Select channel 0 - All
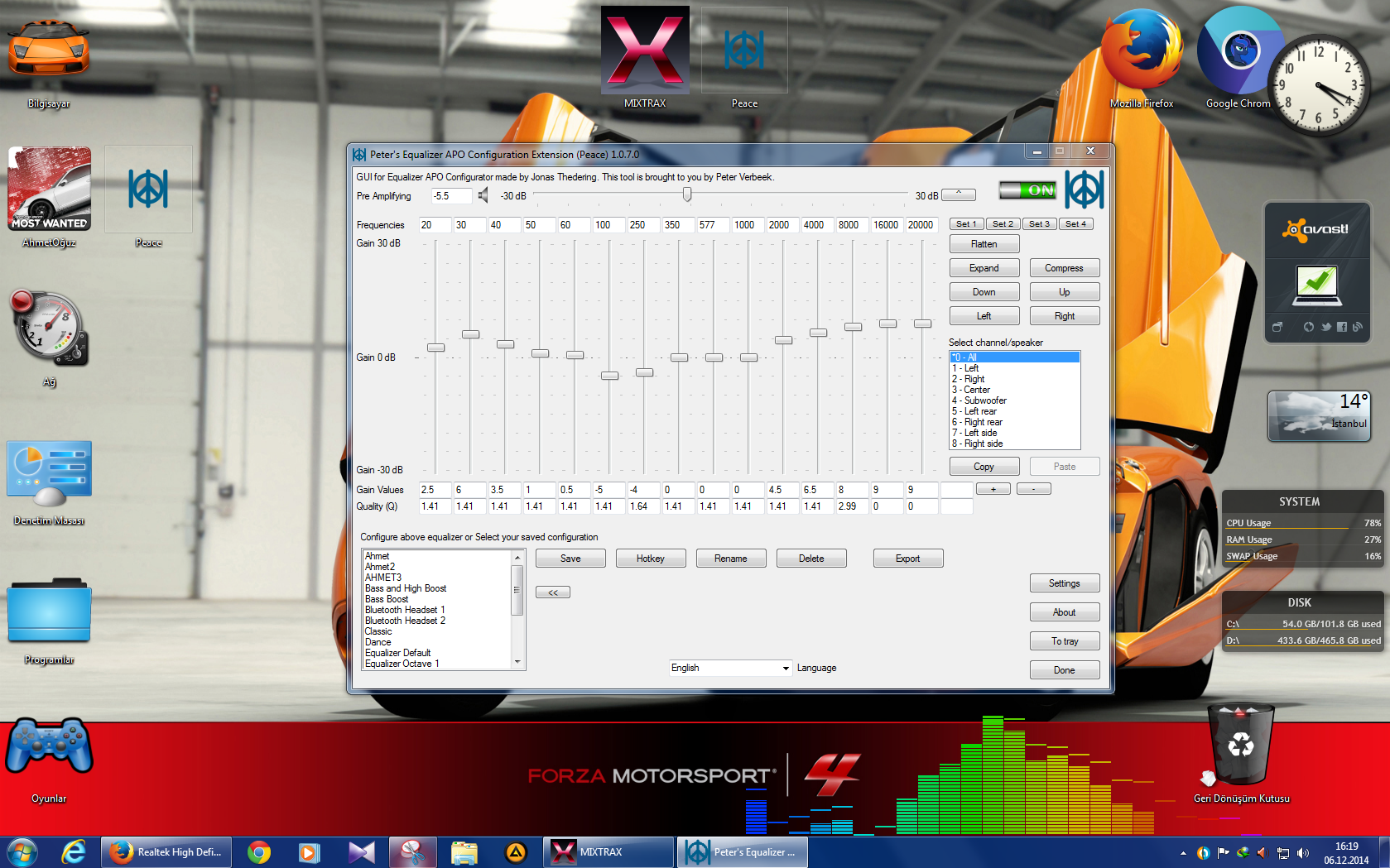This screenshot has width=1390, height=868. pos(1014,357)
